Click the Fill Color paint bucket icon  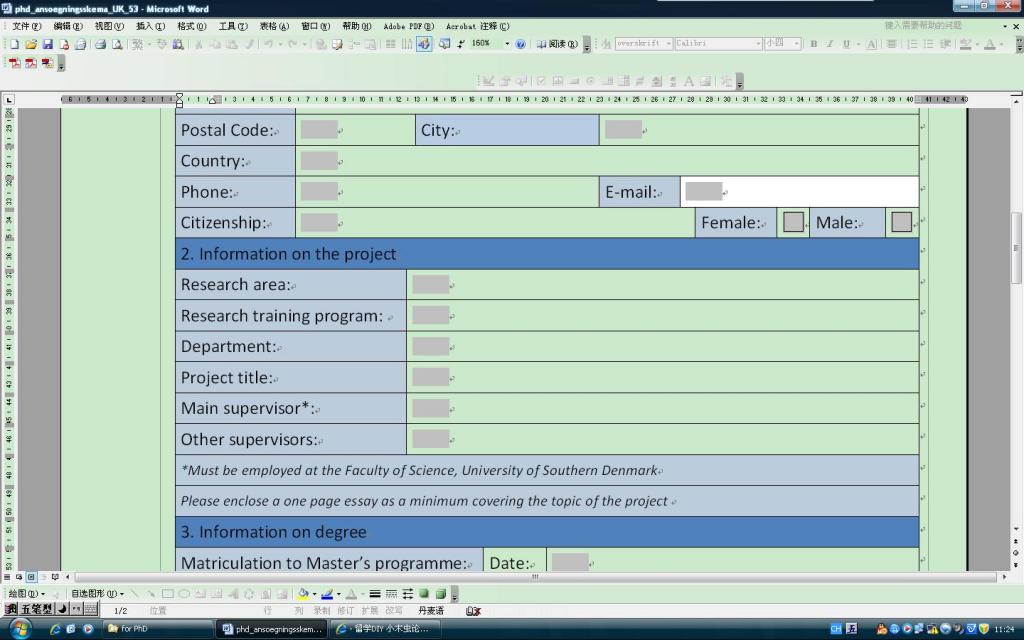[x=303, y=594]
